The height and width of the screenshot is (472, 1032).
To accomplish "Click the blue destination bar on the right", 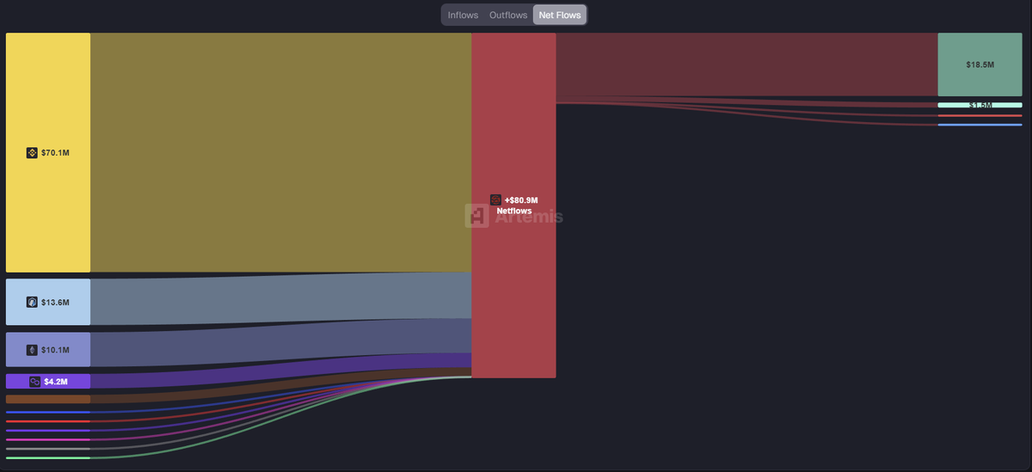I will [x=980, y=125].
